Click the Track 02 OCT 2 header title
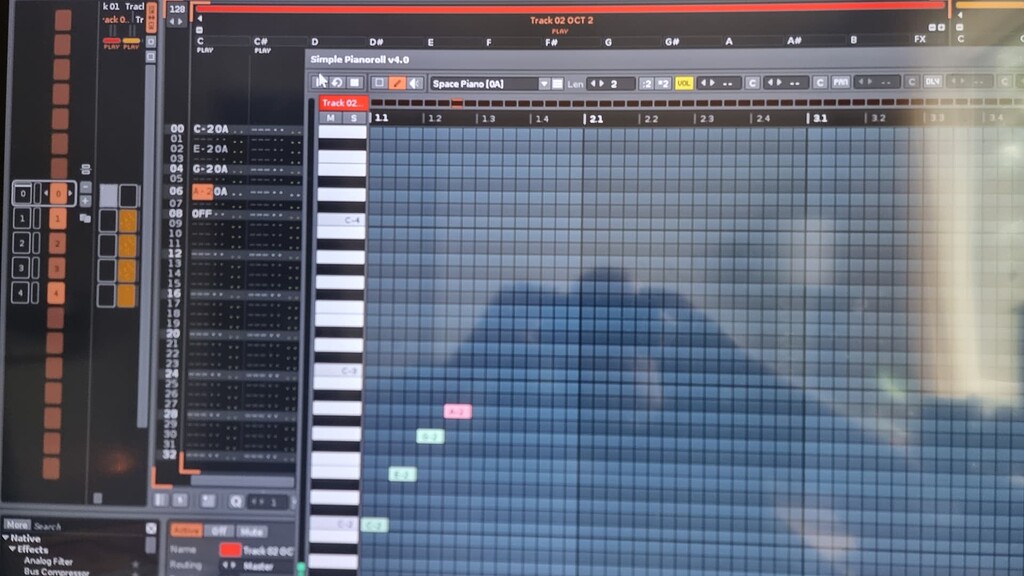The height and width of the screenshot is (576, 1024). pos(562,20)
